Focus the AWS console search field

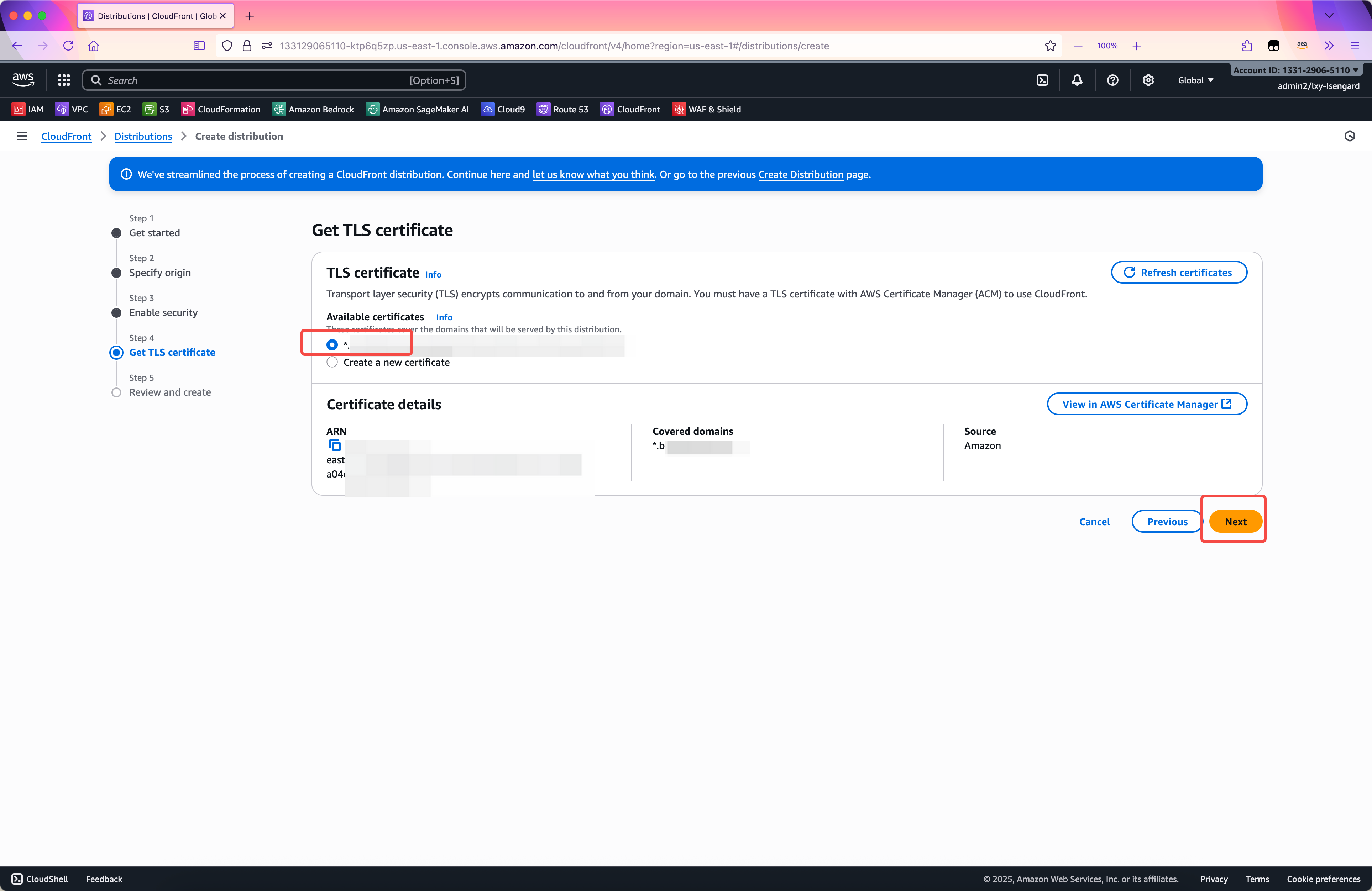point(274,80)
